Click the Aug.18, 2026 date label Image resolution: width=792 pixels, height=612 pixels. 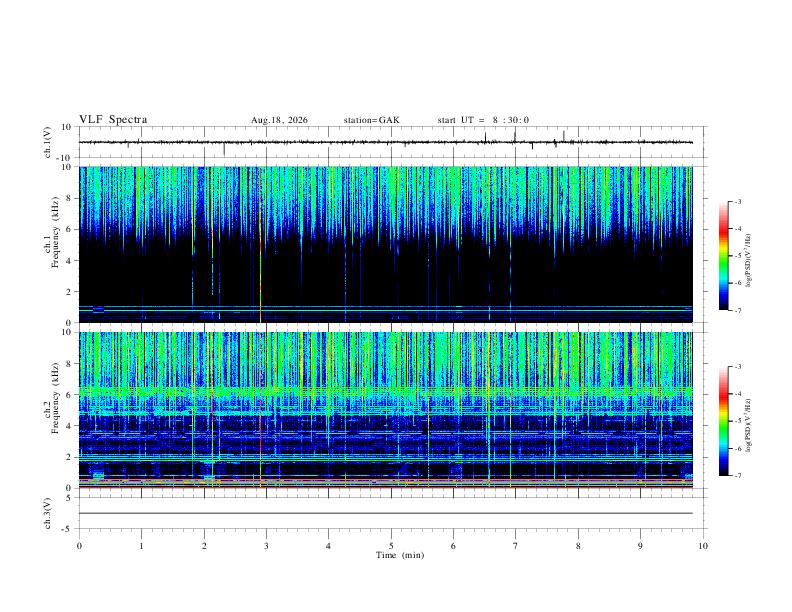(279, 120)
